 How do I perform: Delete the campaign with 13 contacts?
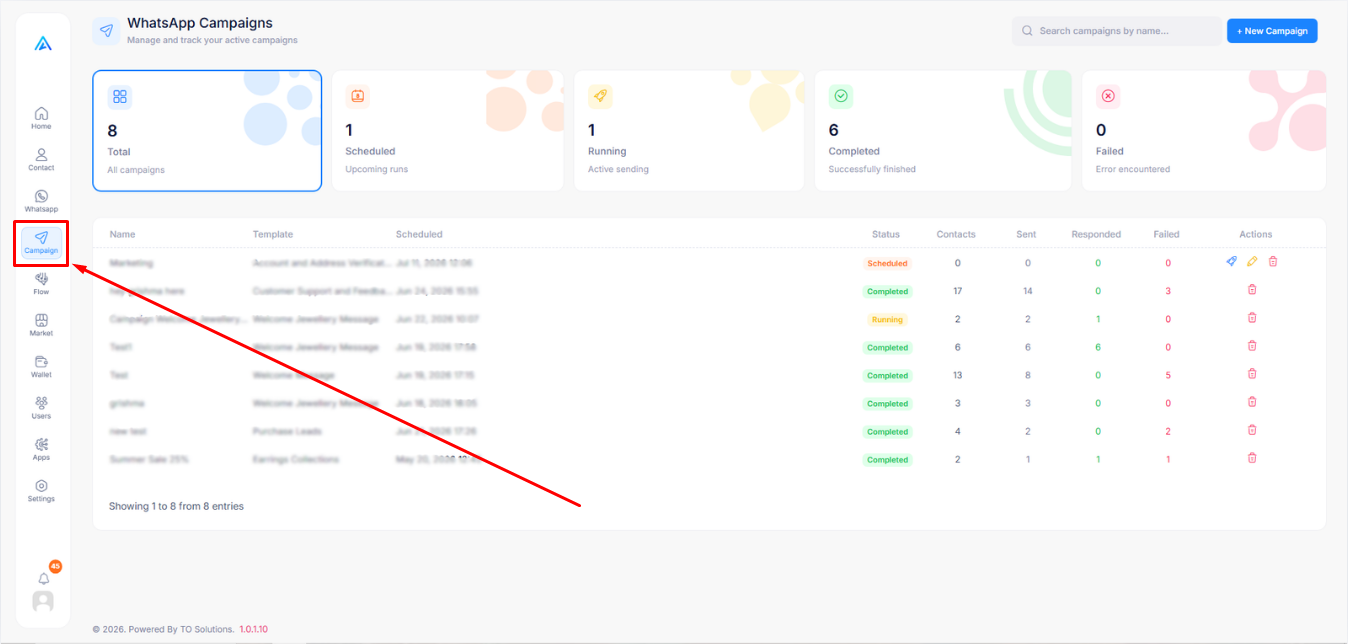pos(1252,373)
